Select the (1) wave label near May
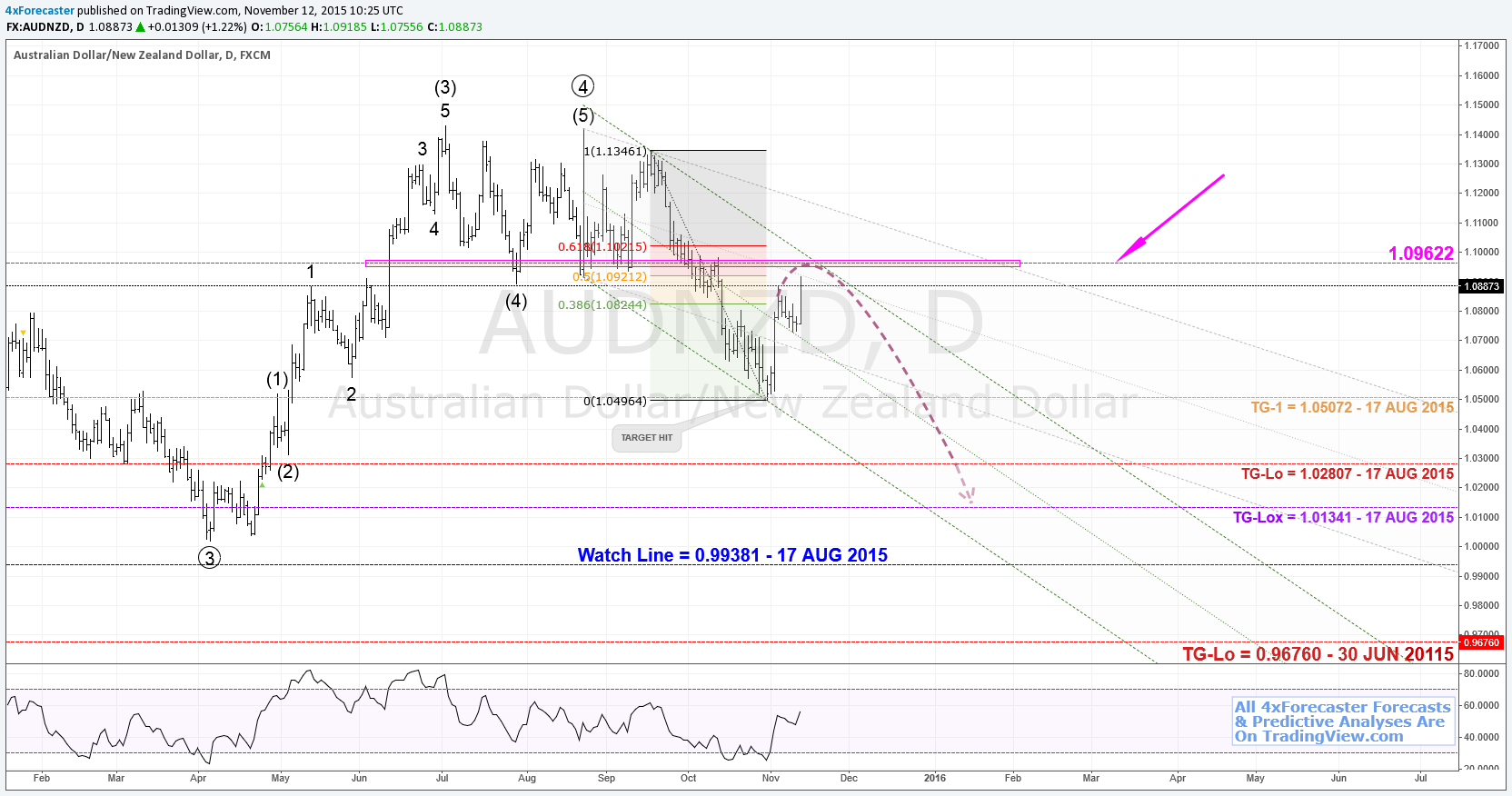Image resolution: width=1512 pixels, height=796 pixels. pos(277,379)
